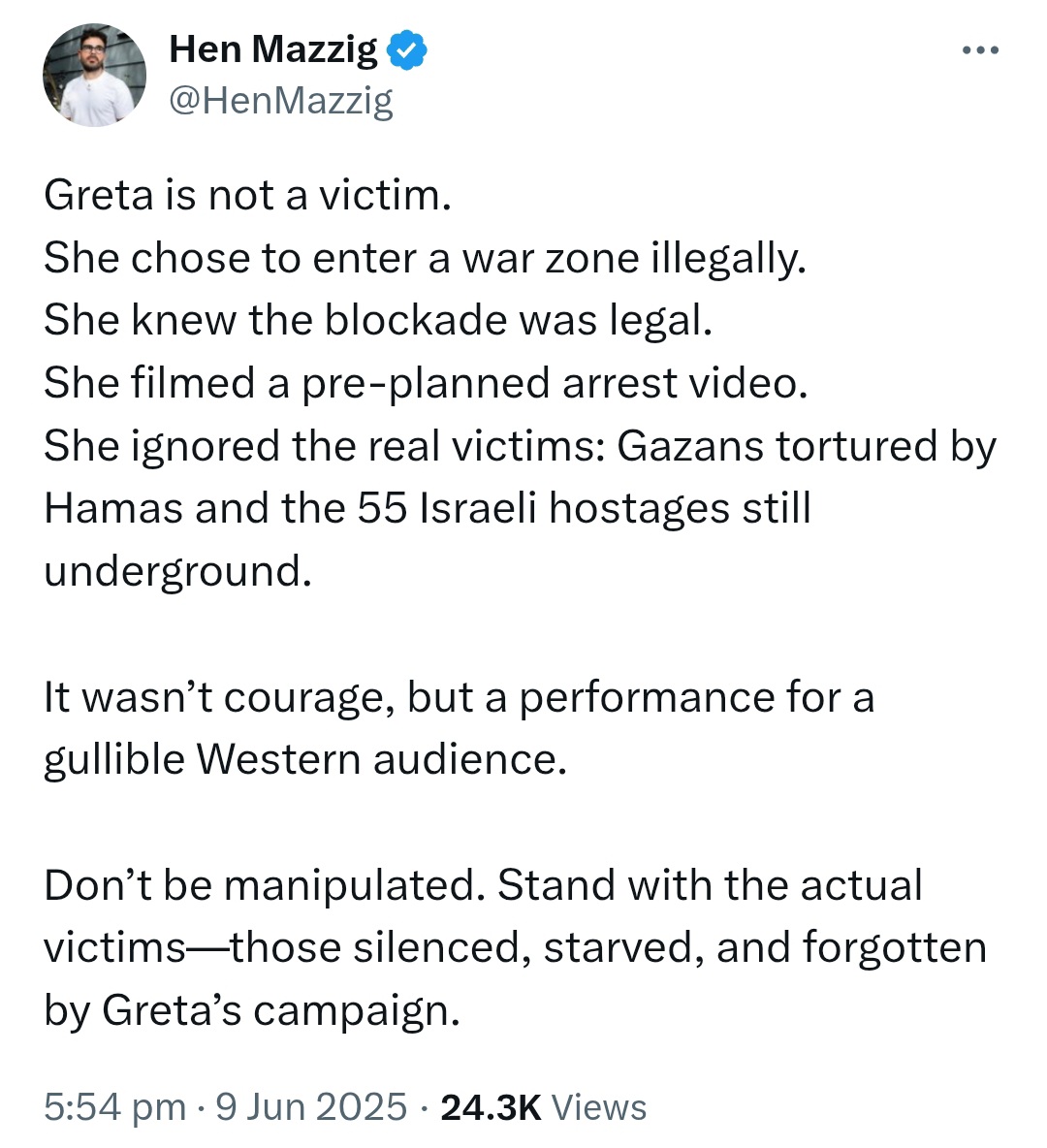
Task: Click the sentence 'Don't be manipulated.'
Action: [265, 885]
